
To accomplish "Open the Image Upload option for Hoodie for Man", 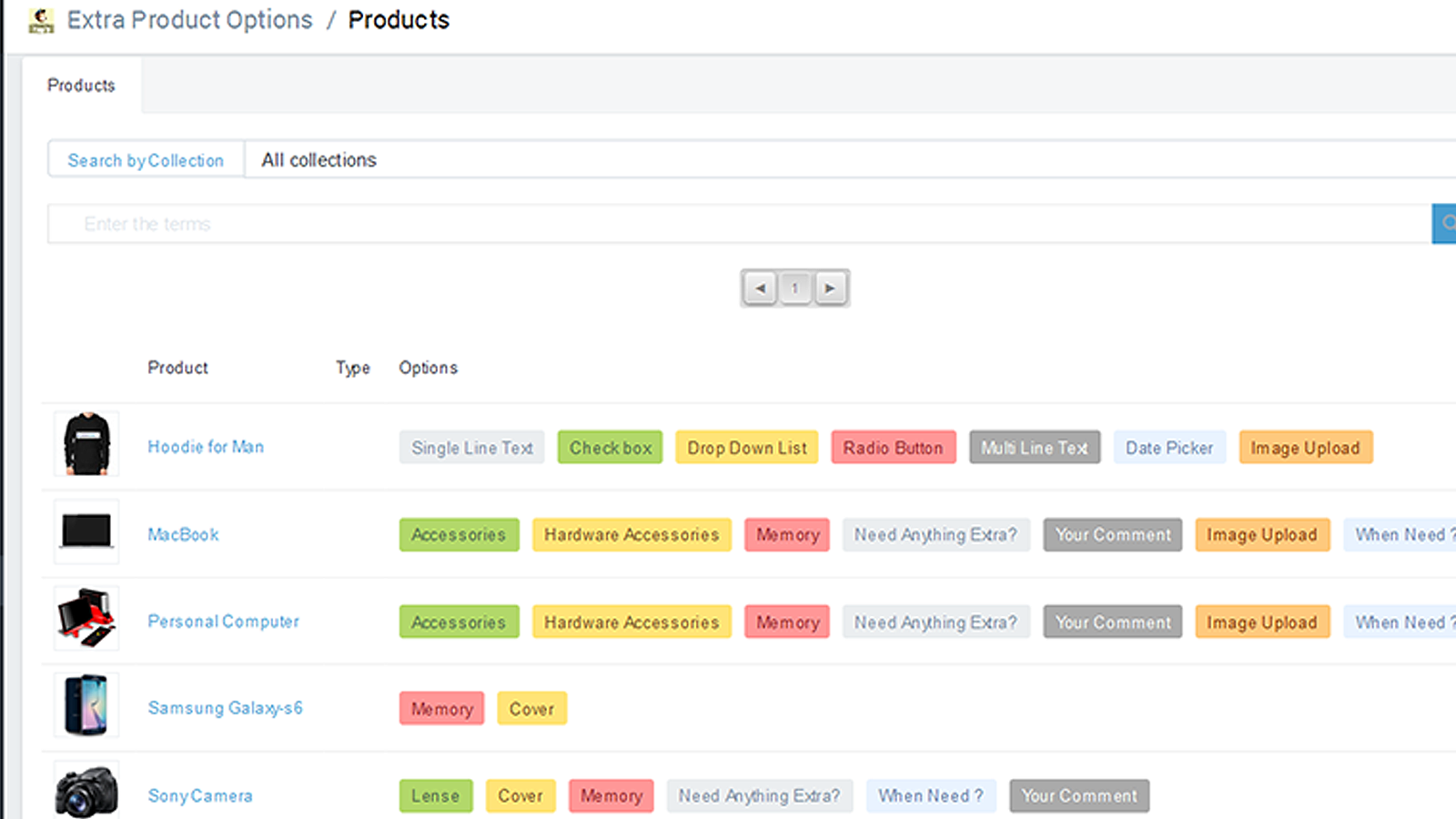I will pos(1305,447).
